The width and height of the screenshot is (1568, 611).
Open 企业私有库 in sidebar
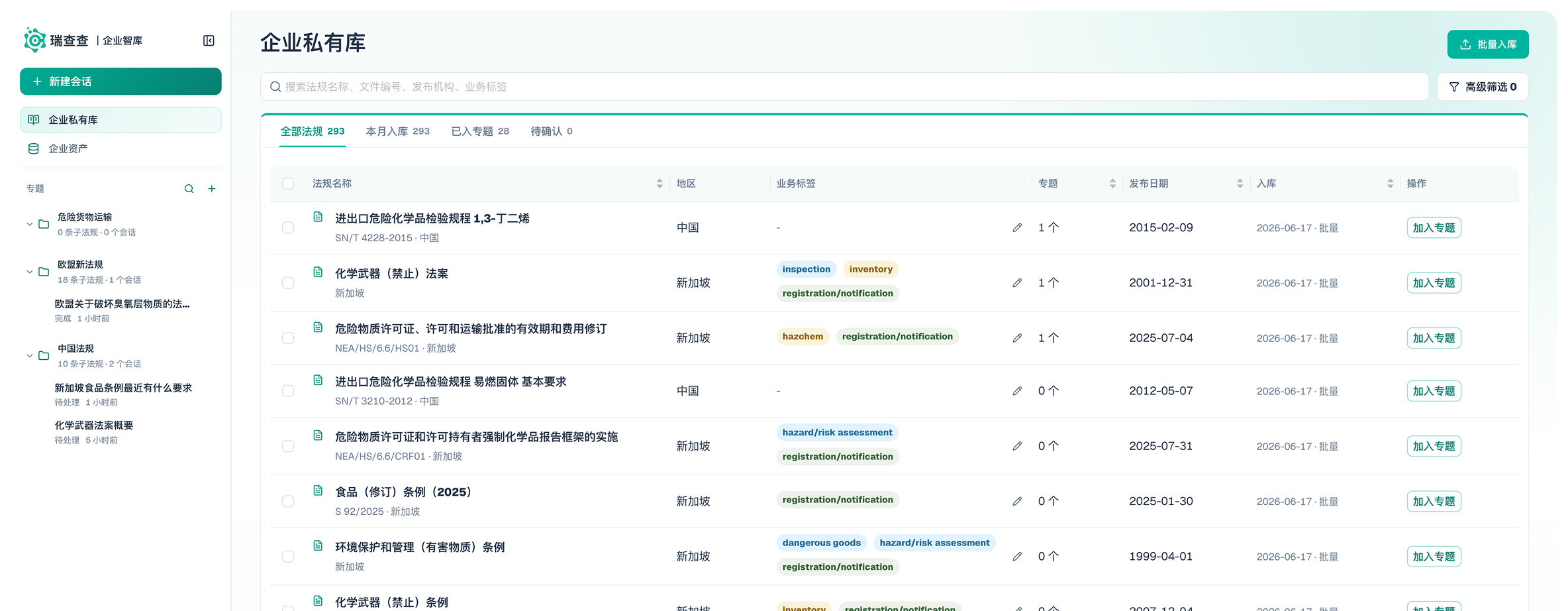click(121, 120)
